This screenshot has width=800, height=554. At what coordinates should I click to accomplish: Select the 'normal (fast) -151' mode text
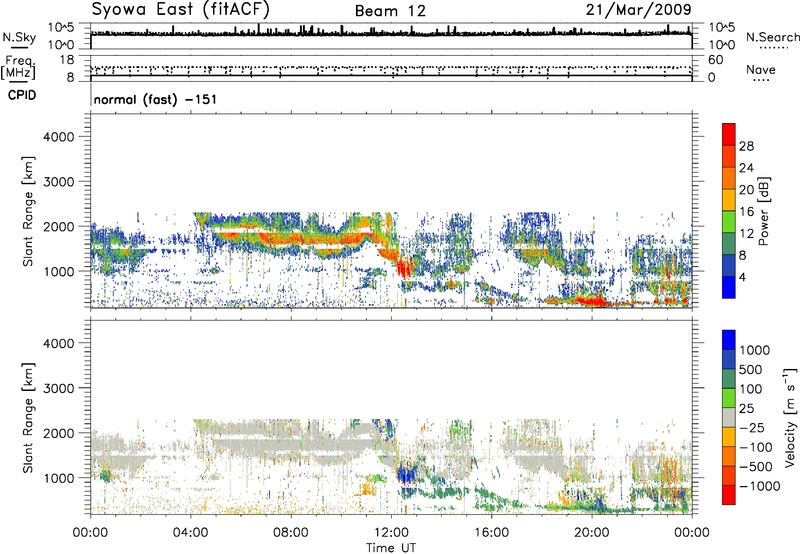155,99
